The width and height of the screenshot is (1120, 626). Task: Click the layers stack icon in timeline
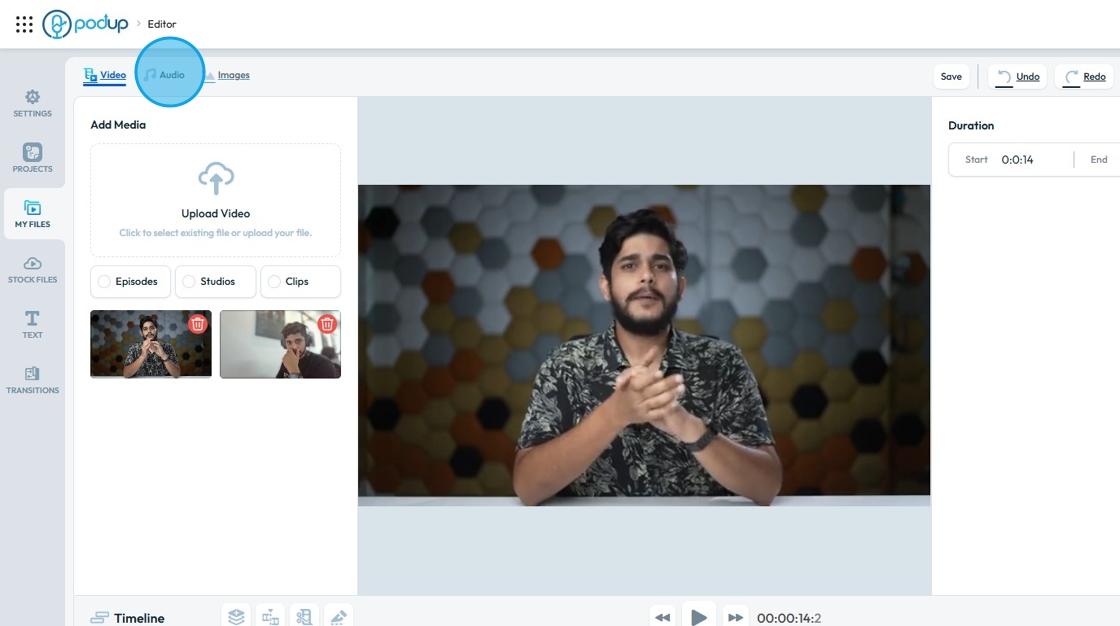coord(236,616)
